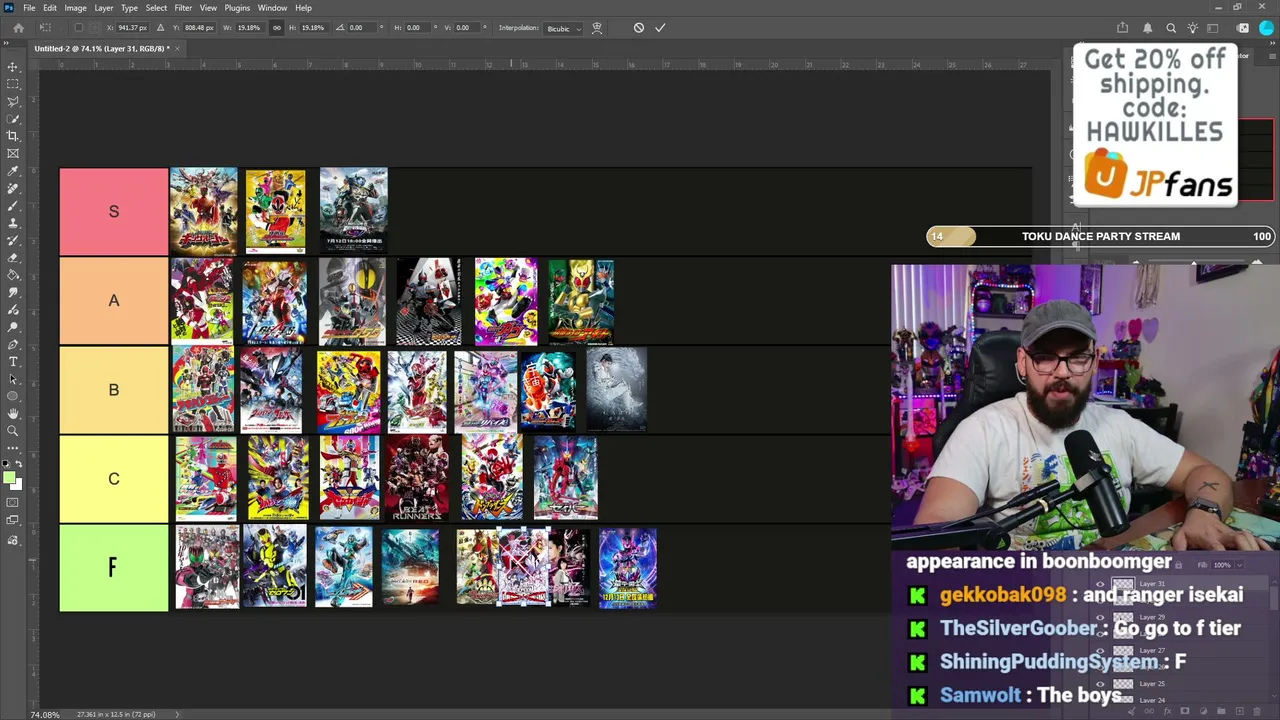The height and width of the screenshot is (720, 1280).
Task: Select the Spot Healing Brush tool
Action: pyautogui.click(x=13, y=188)
